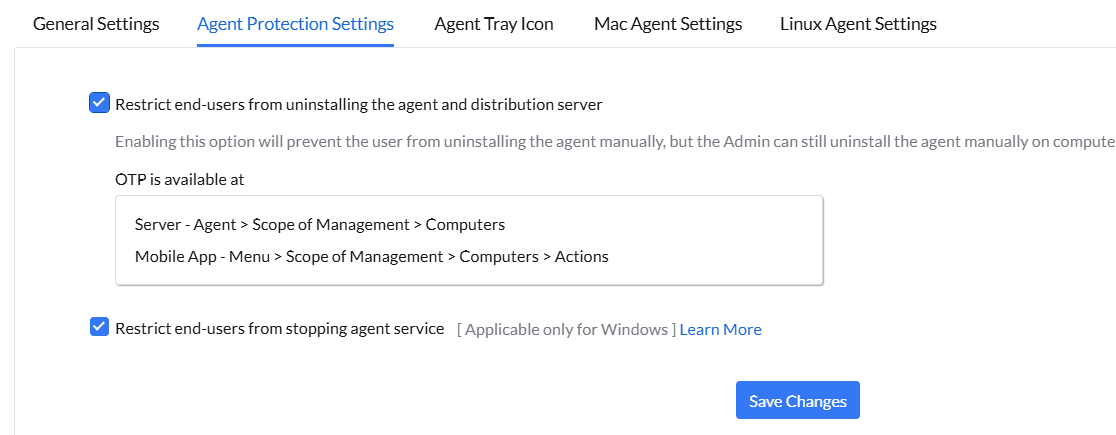Switch to the Agent Tray Icon tab

pyautogui.click(x=493, y=23)
